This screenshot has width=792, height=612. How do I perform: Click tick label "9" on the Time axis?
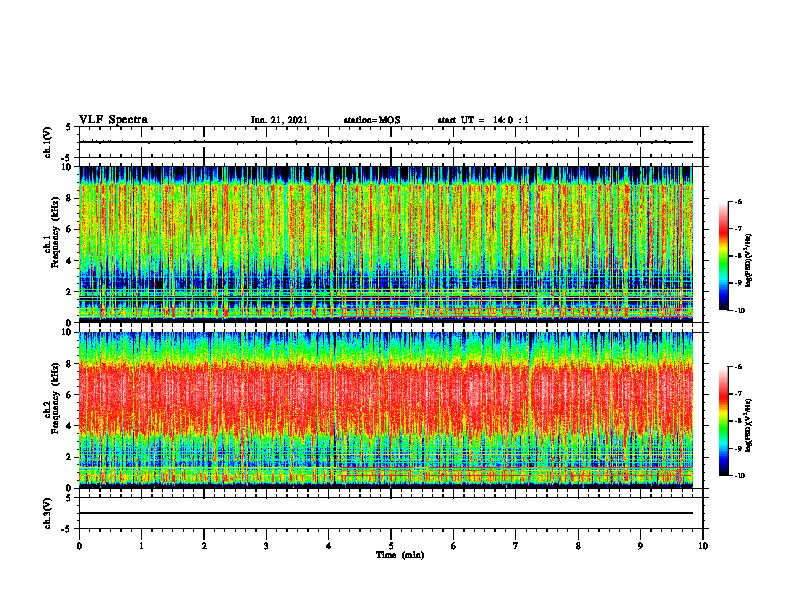coord(640,546)
